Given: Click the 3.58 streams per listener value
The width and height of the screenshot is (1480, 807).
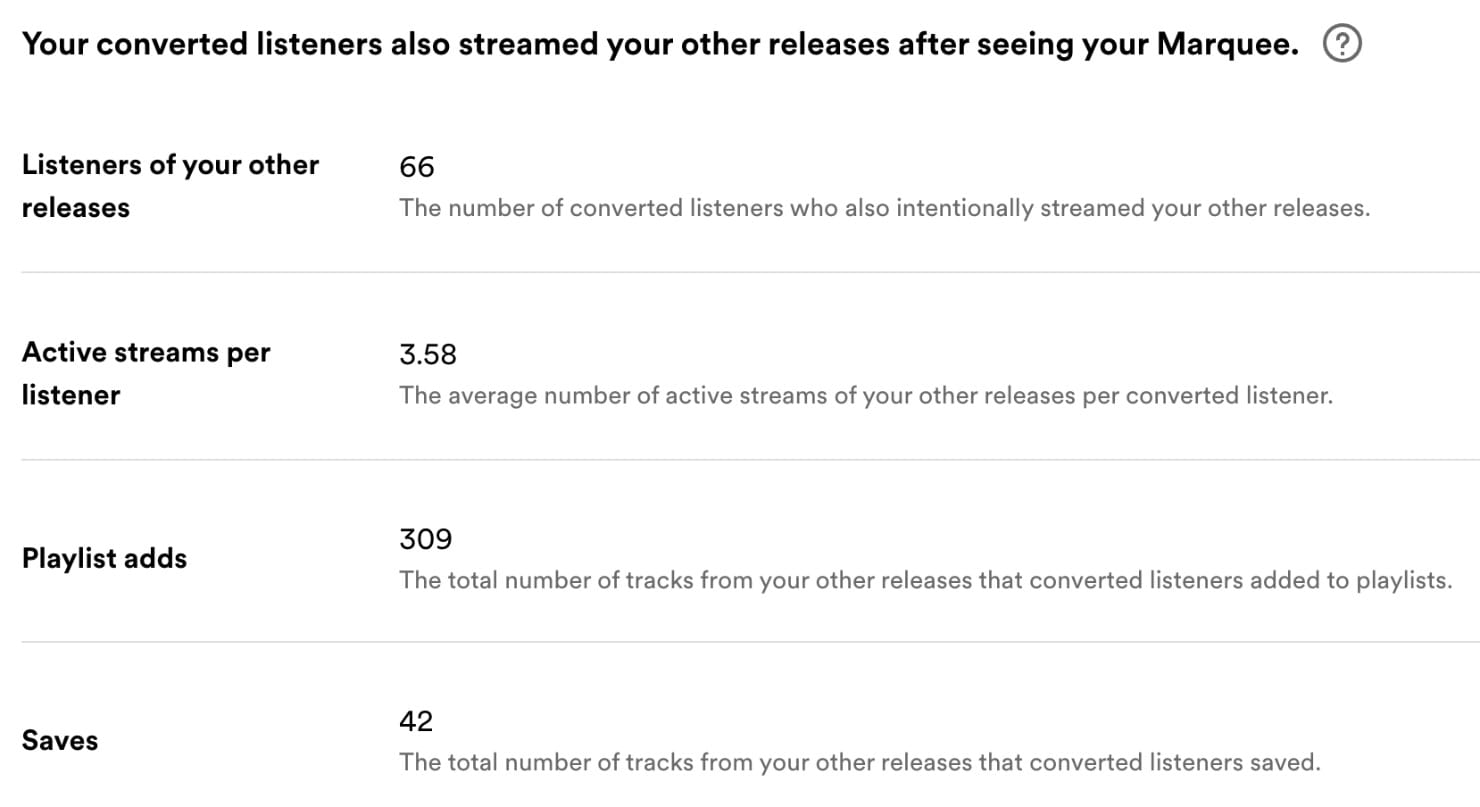Looking at the screenshot, I should pos(428,354).
